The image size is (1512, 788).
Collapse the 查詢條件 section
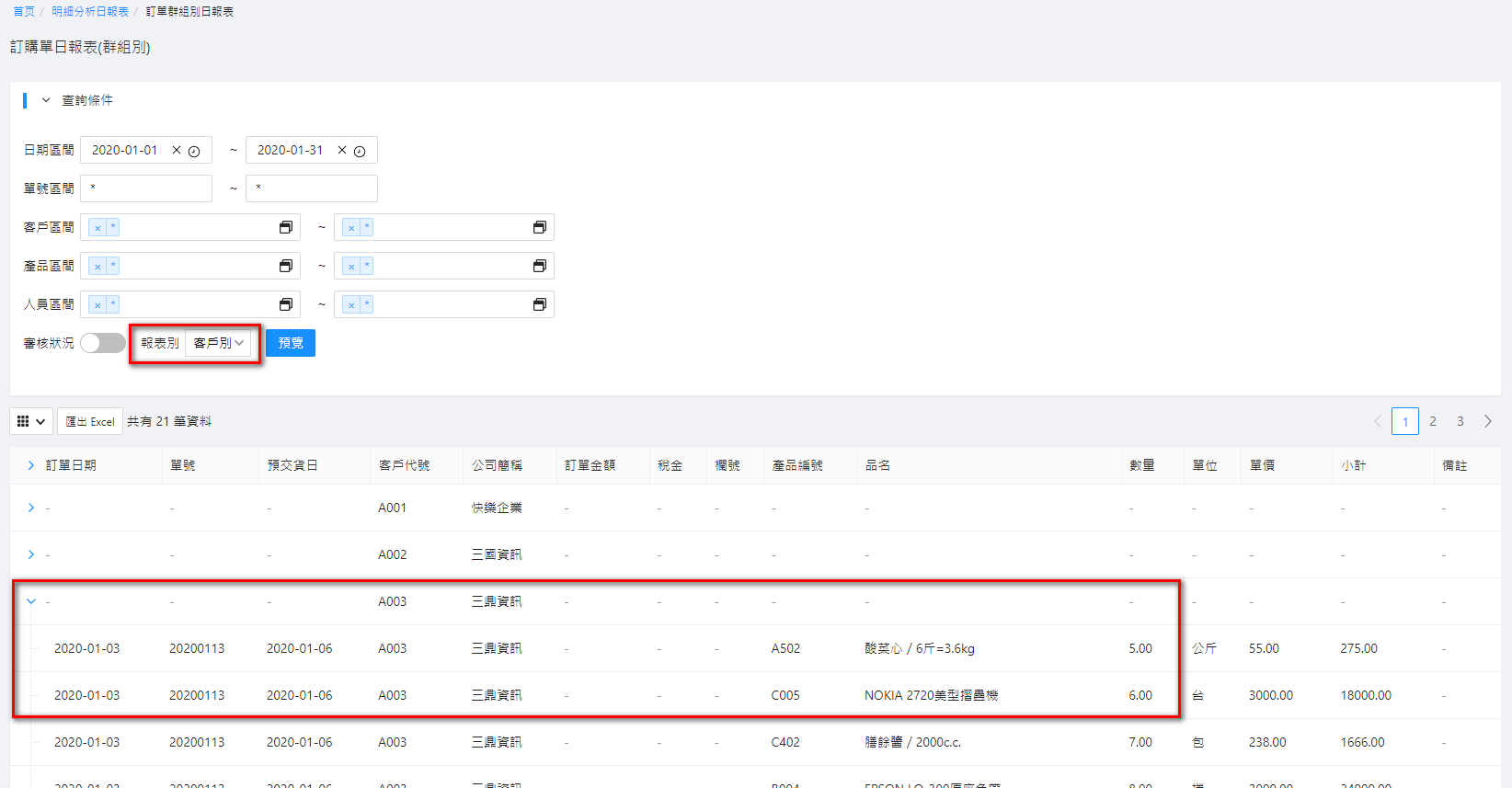tap(46, 100)
